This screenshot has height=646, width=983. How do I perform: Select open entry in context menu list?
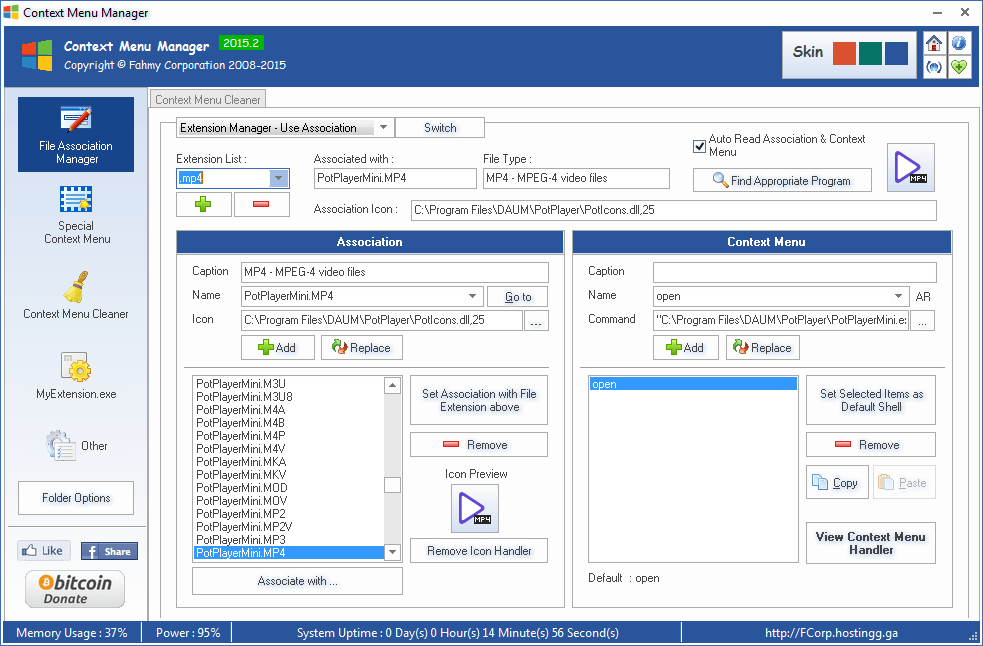click(693, 384)
